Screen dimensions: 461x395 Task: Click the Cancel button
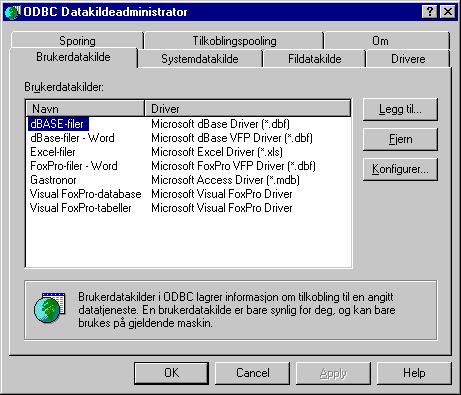pyautogui.click(x=253, y=373)
